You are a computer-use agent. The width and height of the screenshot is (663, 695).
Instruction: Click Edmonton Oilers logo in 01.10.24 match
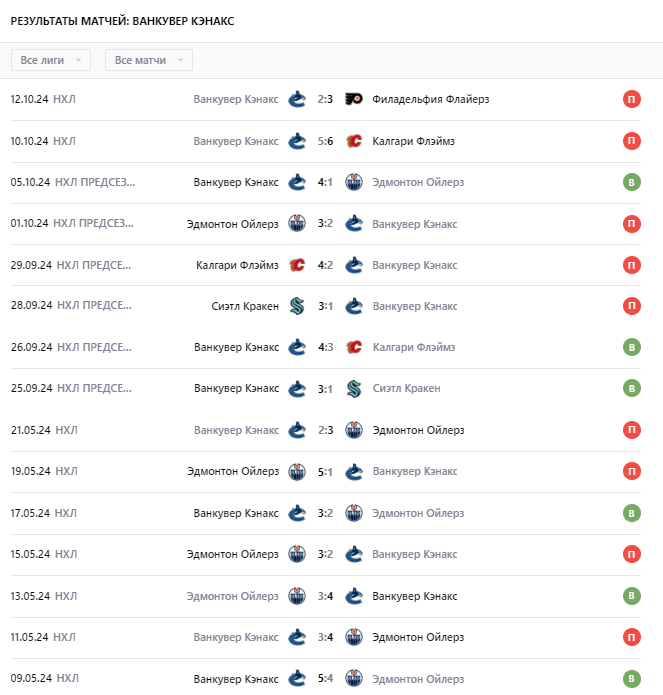click(x=296, y=224)
